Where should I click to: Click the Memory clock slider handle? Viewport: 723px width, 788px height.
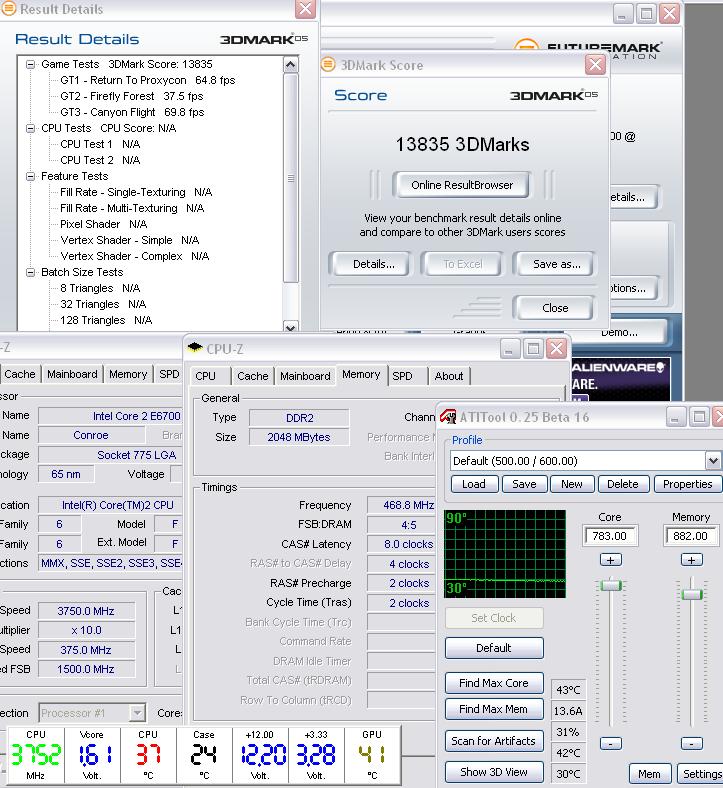click(692, 594)
